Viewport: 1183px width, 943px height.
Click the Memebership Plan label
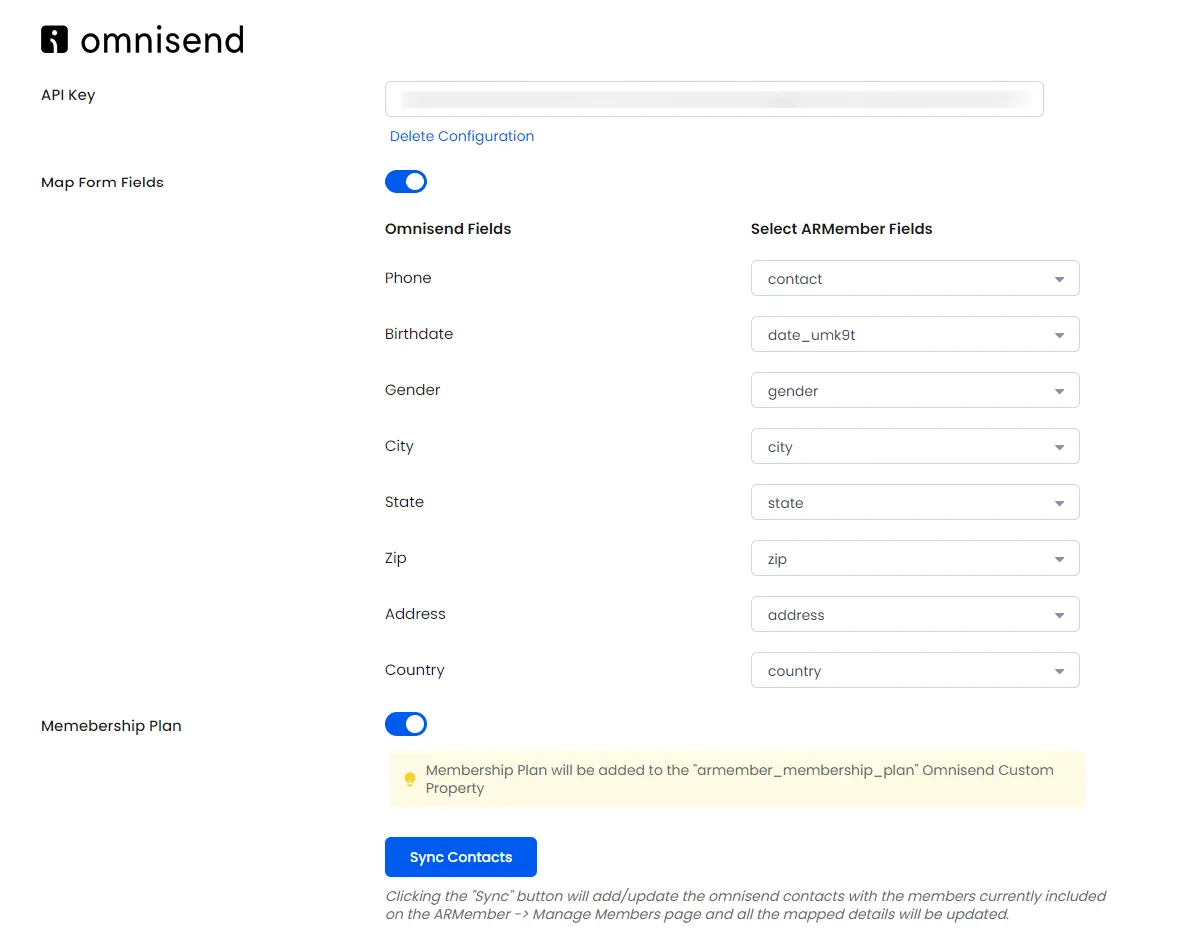[x=111, y=726]
